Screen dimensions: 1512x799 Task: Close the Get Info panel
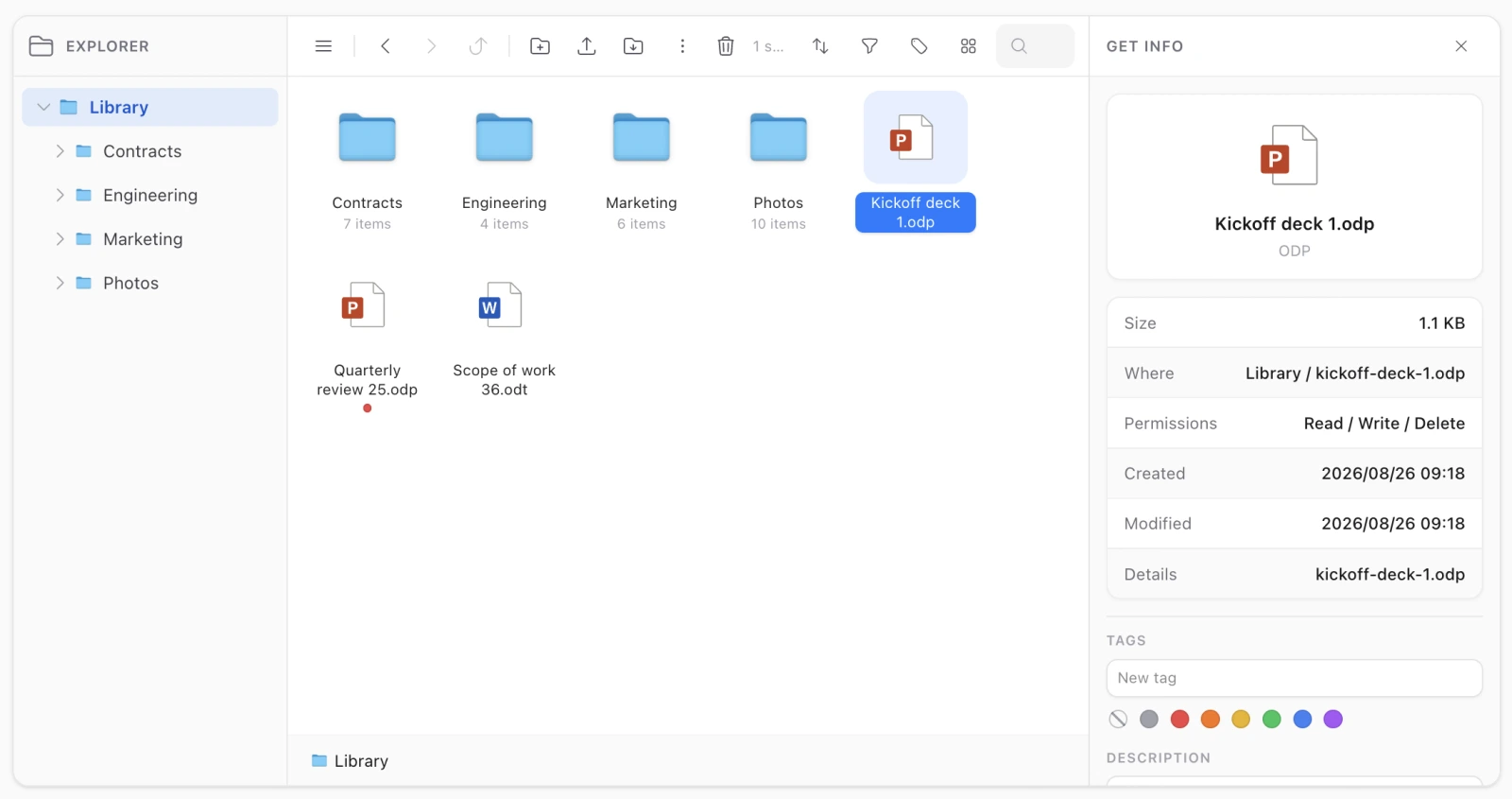pos(1461,46)
